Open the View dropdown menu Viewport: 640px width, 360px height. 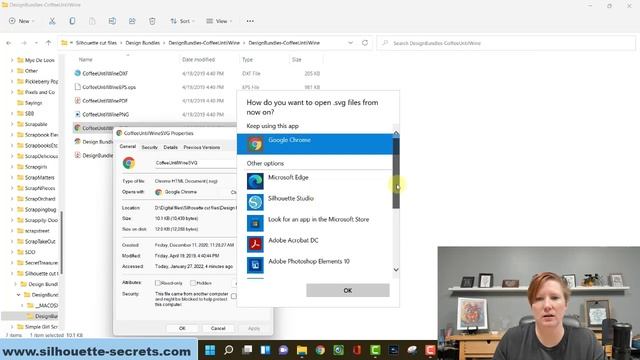219,21
